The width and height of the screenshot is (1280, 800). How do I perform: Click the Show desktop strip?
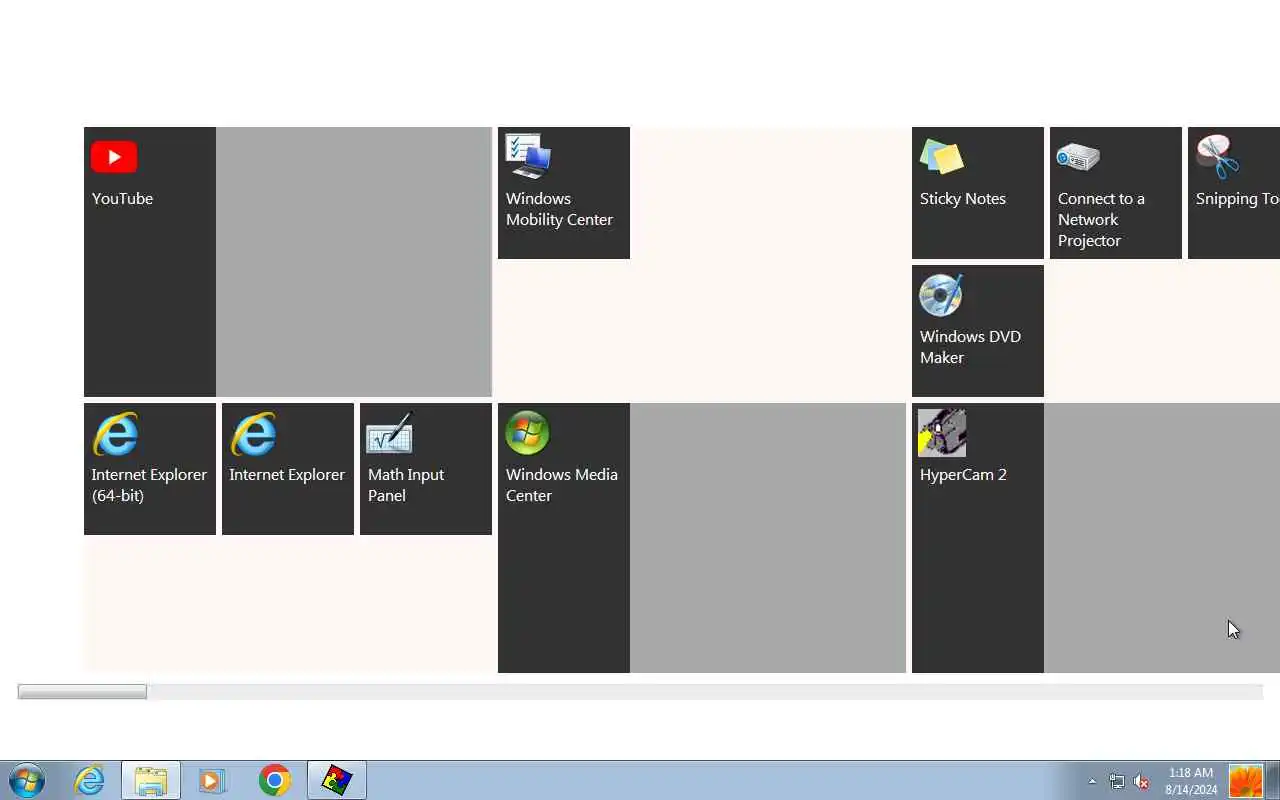click(1274, 780)
